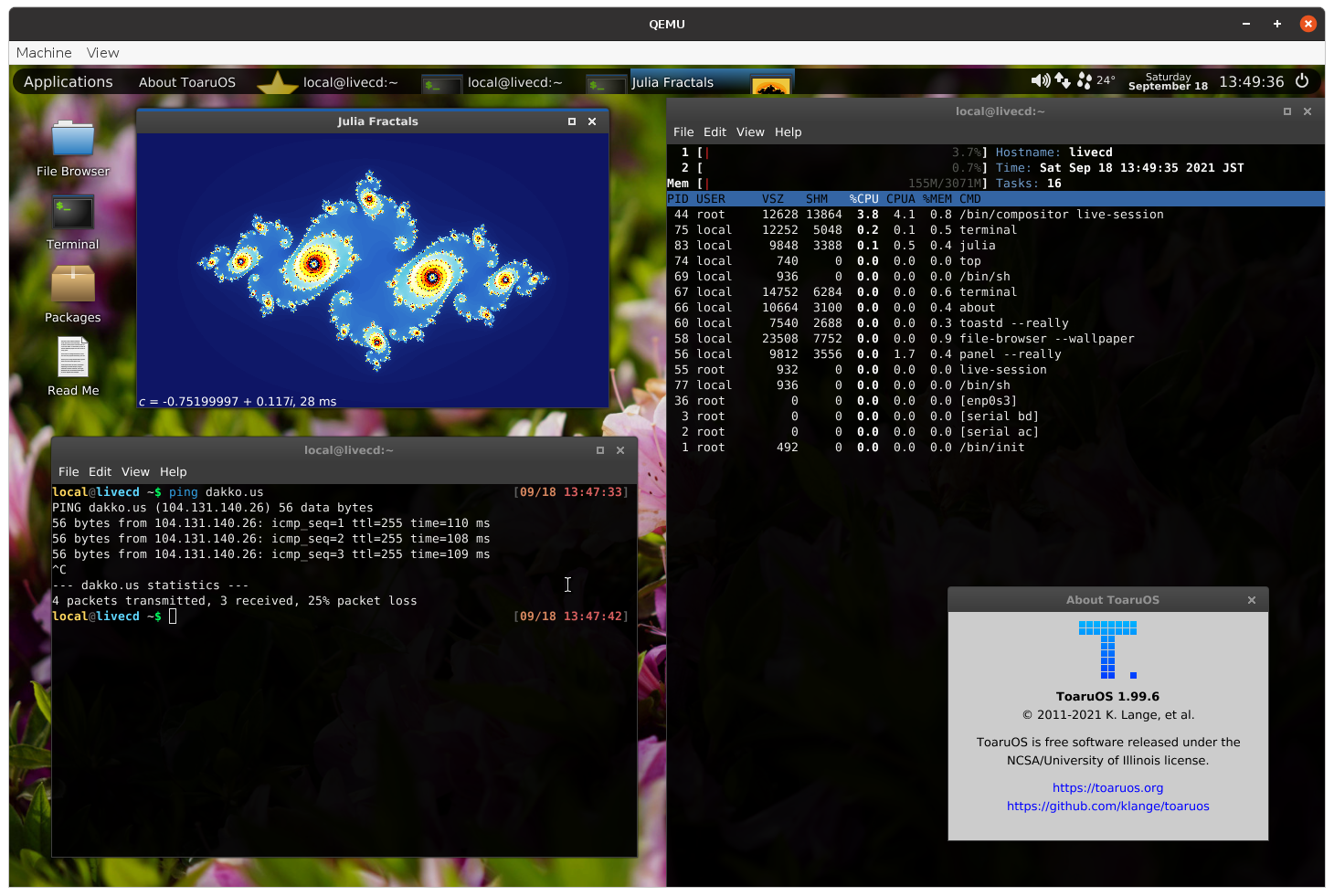
Task: Click the ToaruOS blue T logo
Action: (1107, 649)
